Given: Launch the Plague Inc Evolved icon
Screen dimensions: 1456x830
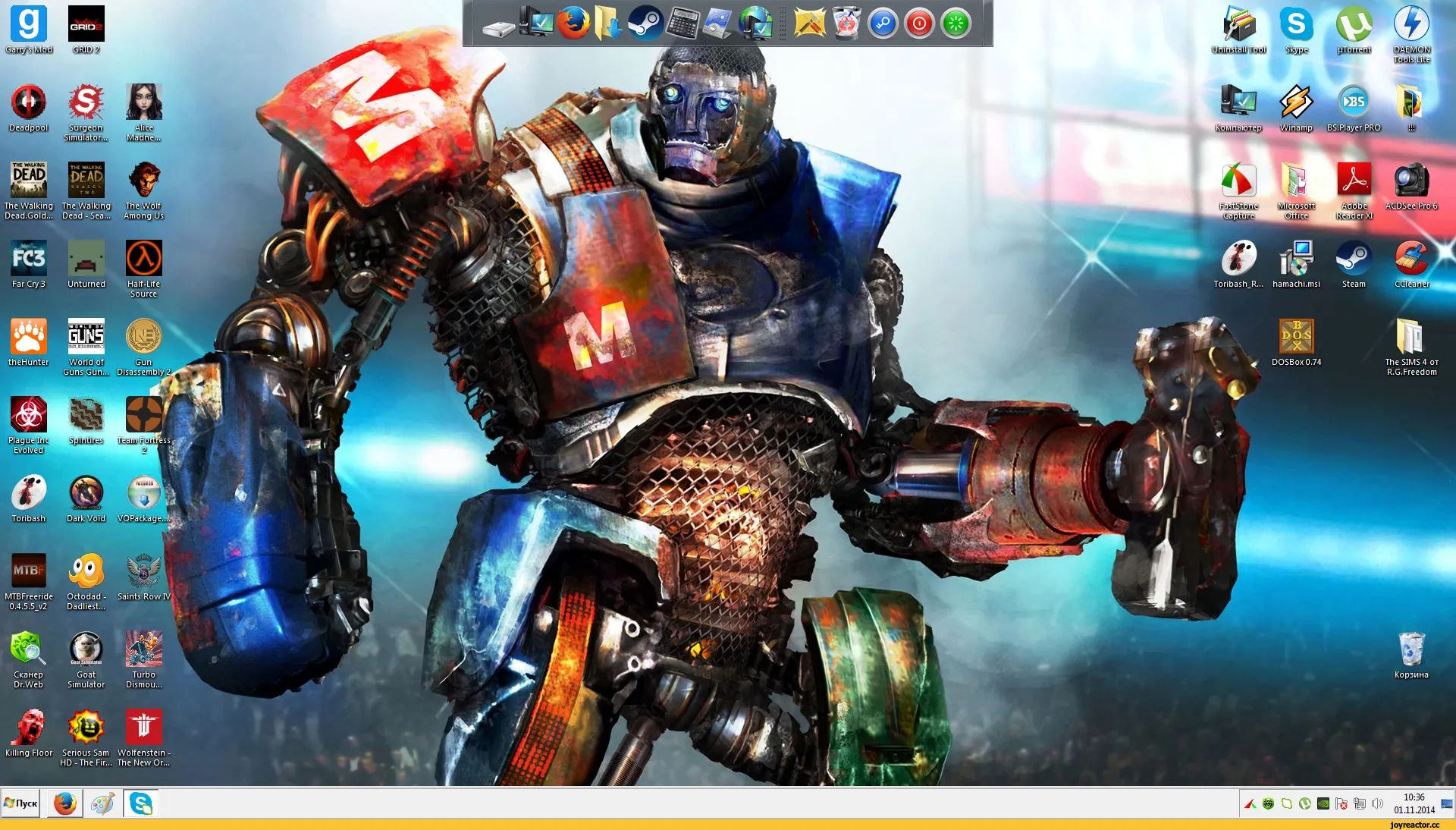Looking at the screenshot, I should 29,425.
